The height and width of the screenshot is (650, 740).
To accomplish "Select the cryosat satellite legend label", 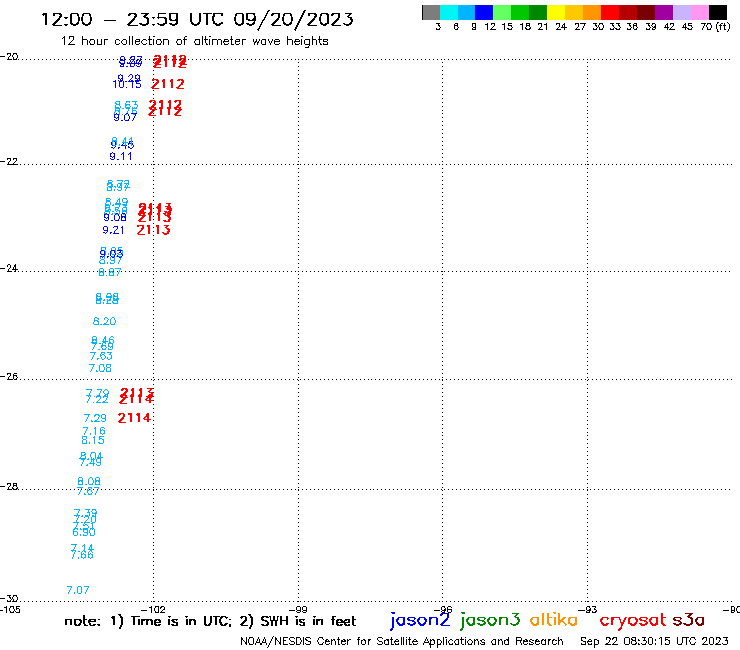I will pos(633,620).
